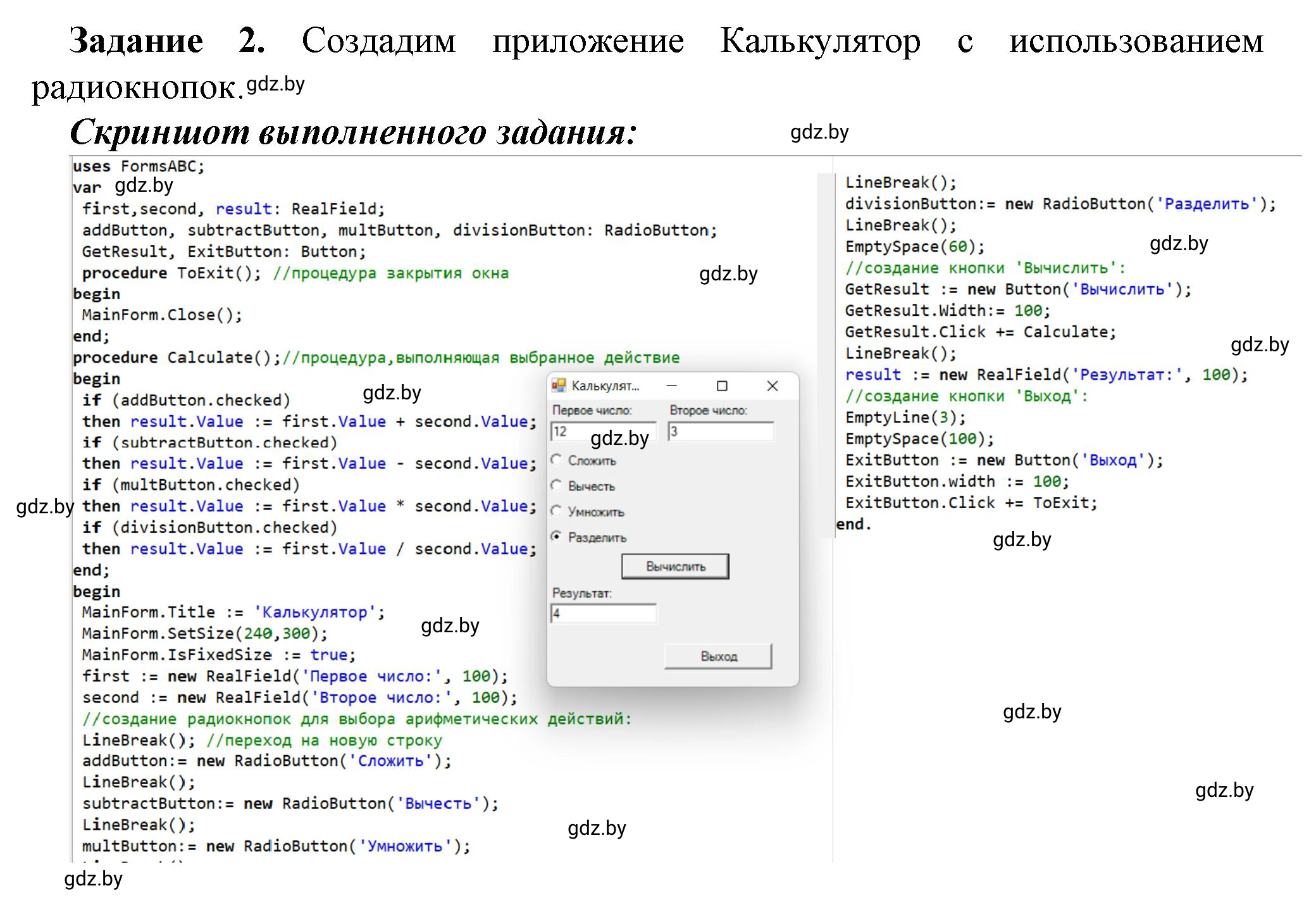Click the 'if (addButton.checked)' line

(x=186, y=400)
